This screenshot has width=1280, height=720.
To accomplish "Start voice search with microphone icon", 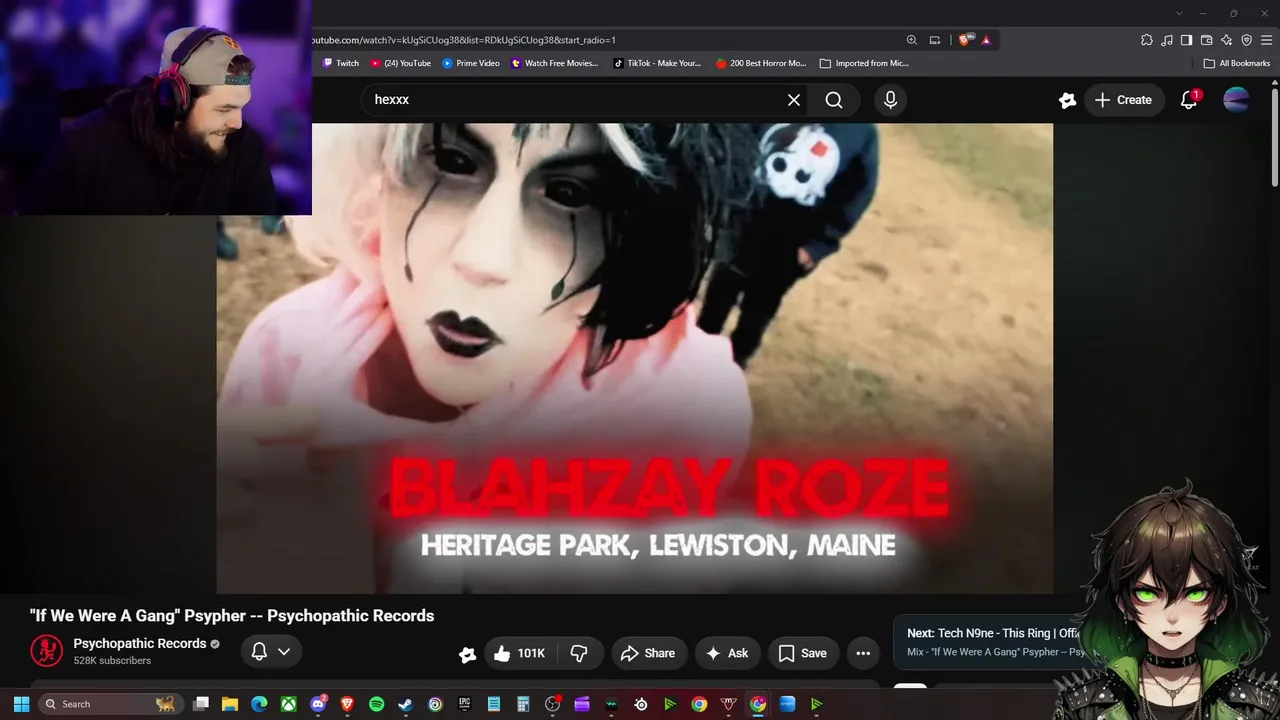I will click(890, 100).
